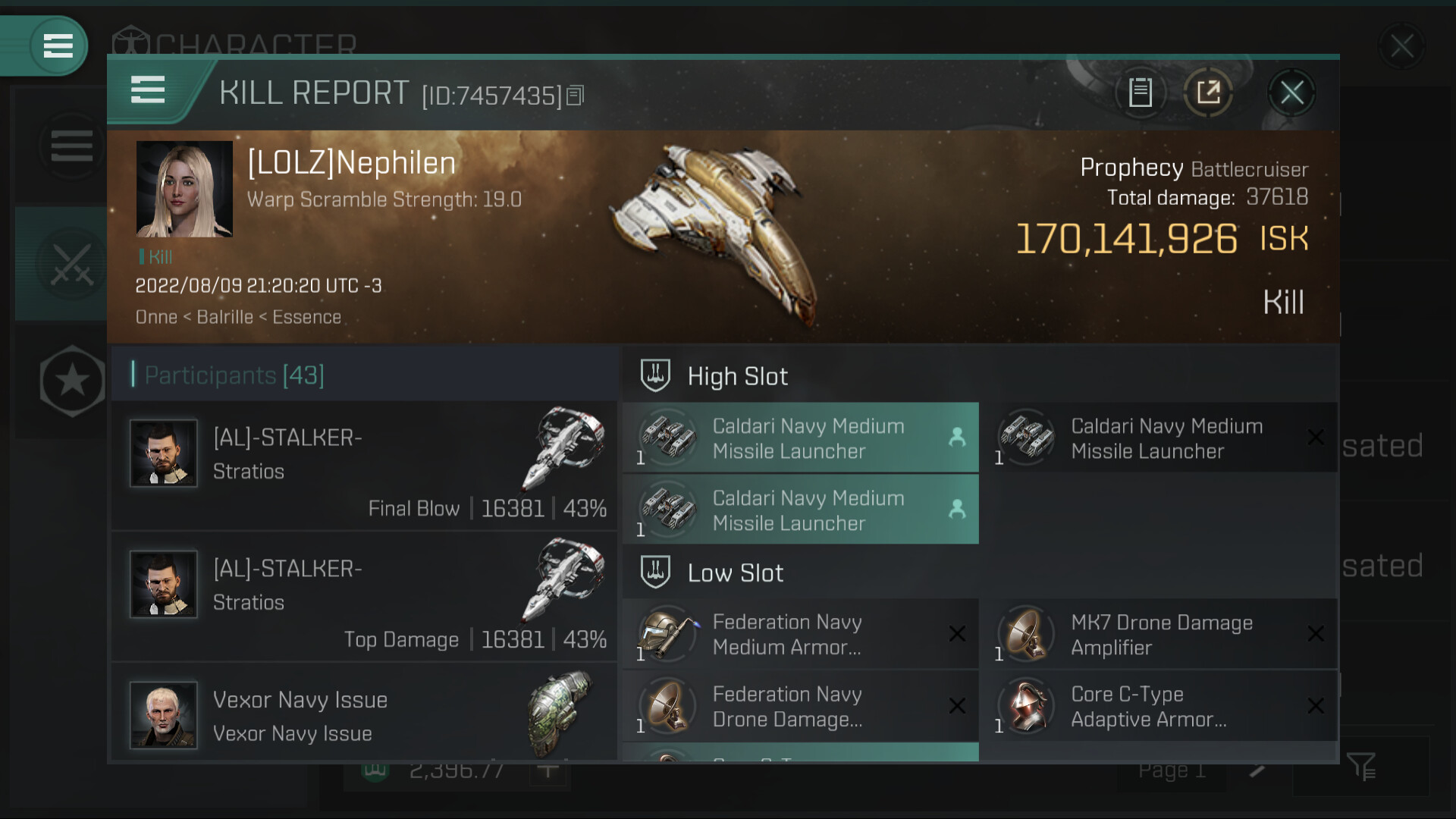The width and height of the screenshot is (1456, 819).
Task: Open Final Blow [AL]-STALKER- participant entry
Action: (x=364, y=466)
